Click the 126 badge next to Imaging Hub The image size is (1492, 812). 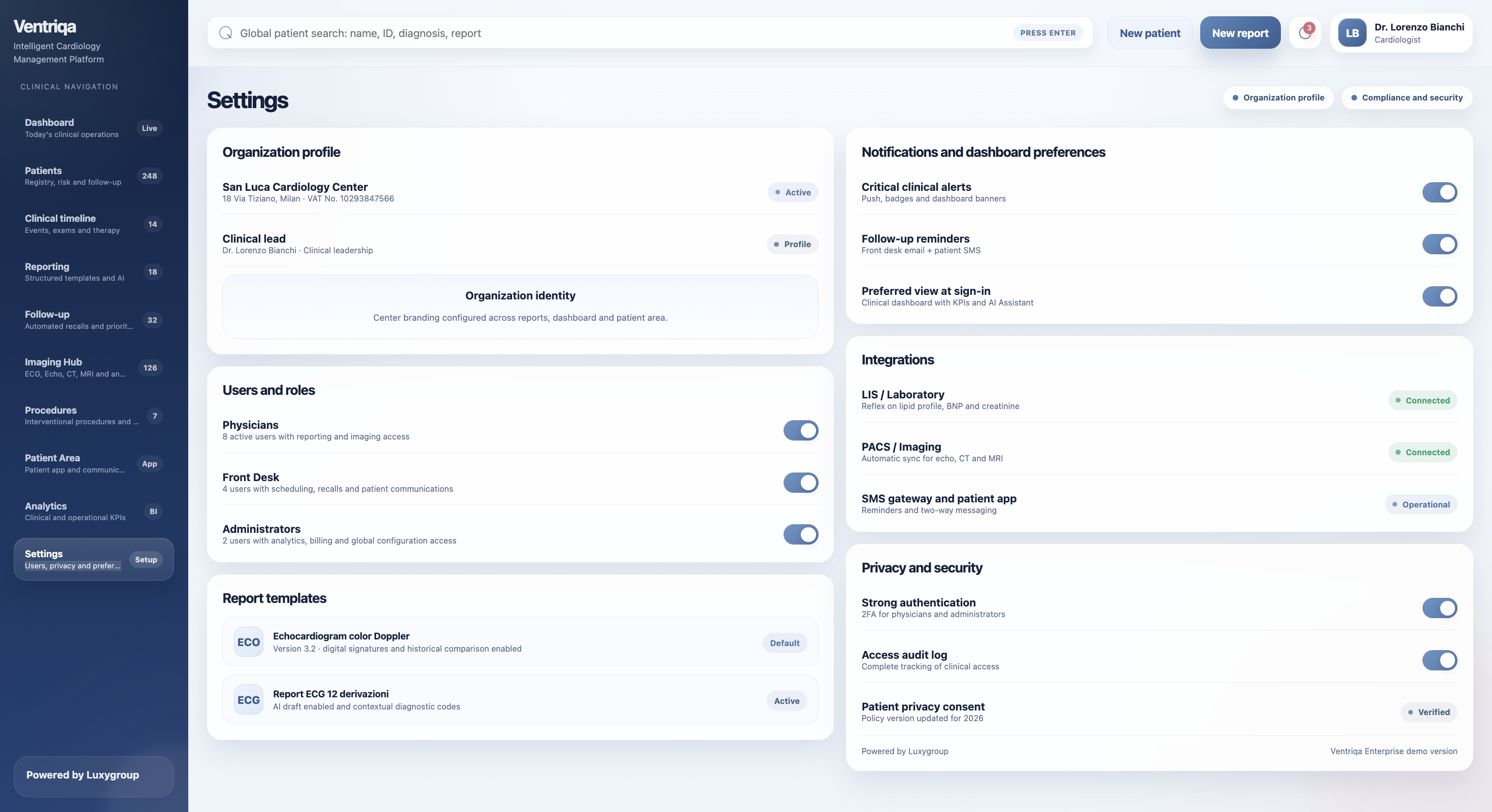pyautogui.click(x=150, y=368)
